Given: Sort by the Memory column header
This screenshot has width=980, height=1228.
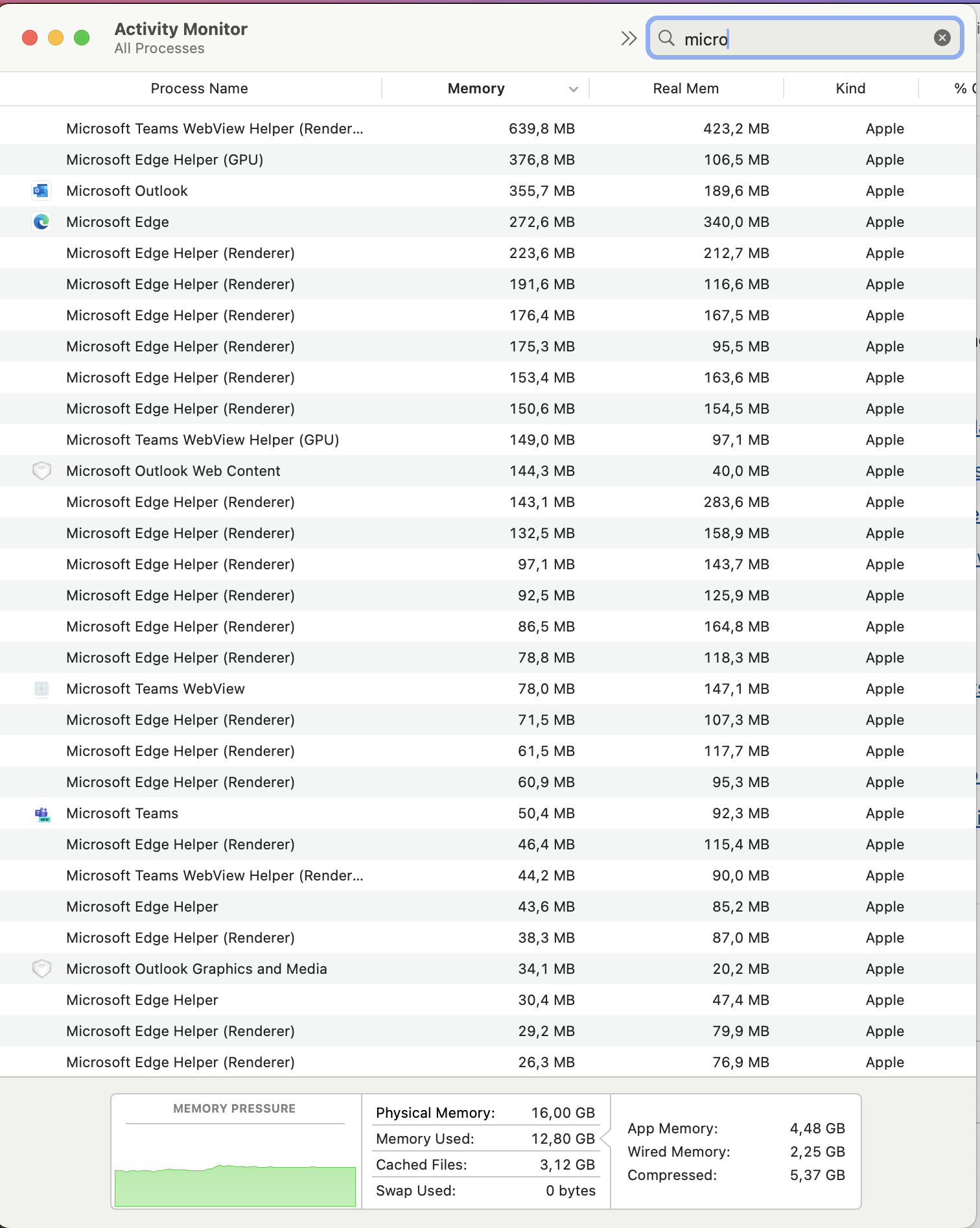Looking at the screenshot, I should click(476, 88).
